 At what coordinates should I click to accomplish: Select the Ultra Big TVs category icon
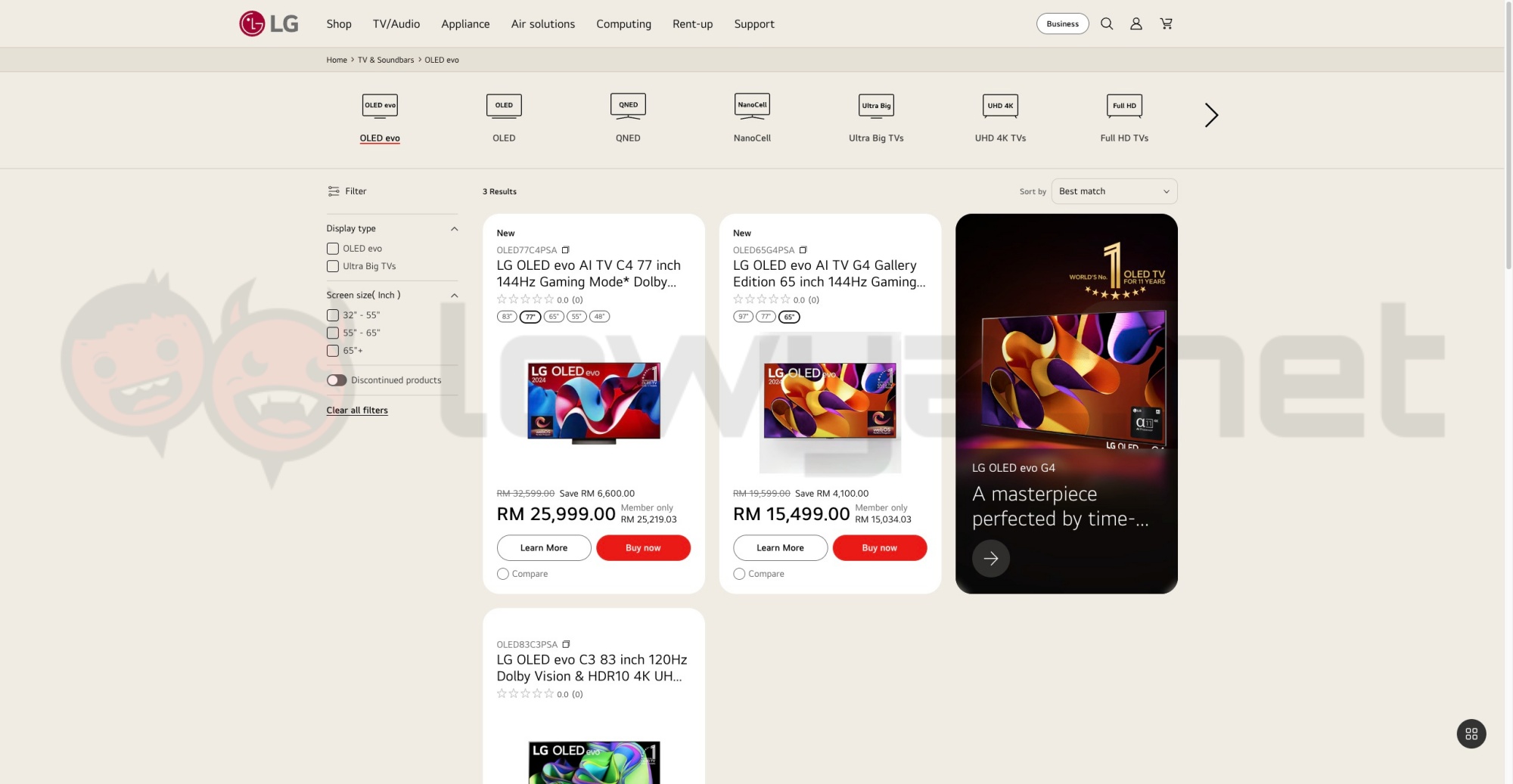click(876, 106)
